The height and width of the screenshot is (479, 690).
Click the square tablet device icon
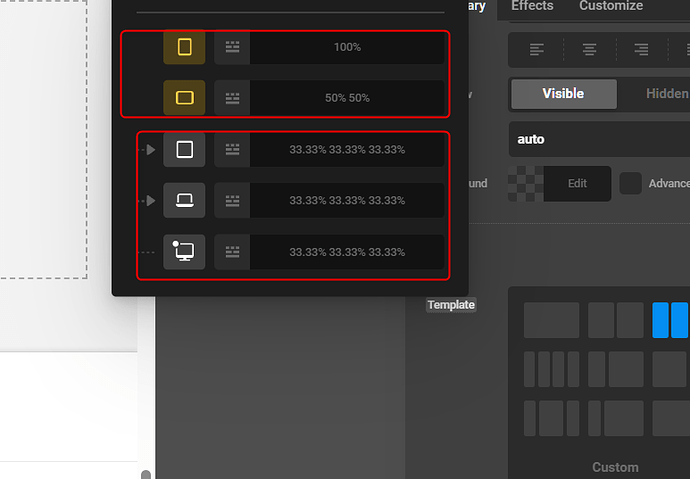(184, 149)
